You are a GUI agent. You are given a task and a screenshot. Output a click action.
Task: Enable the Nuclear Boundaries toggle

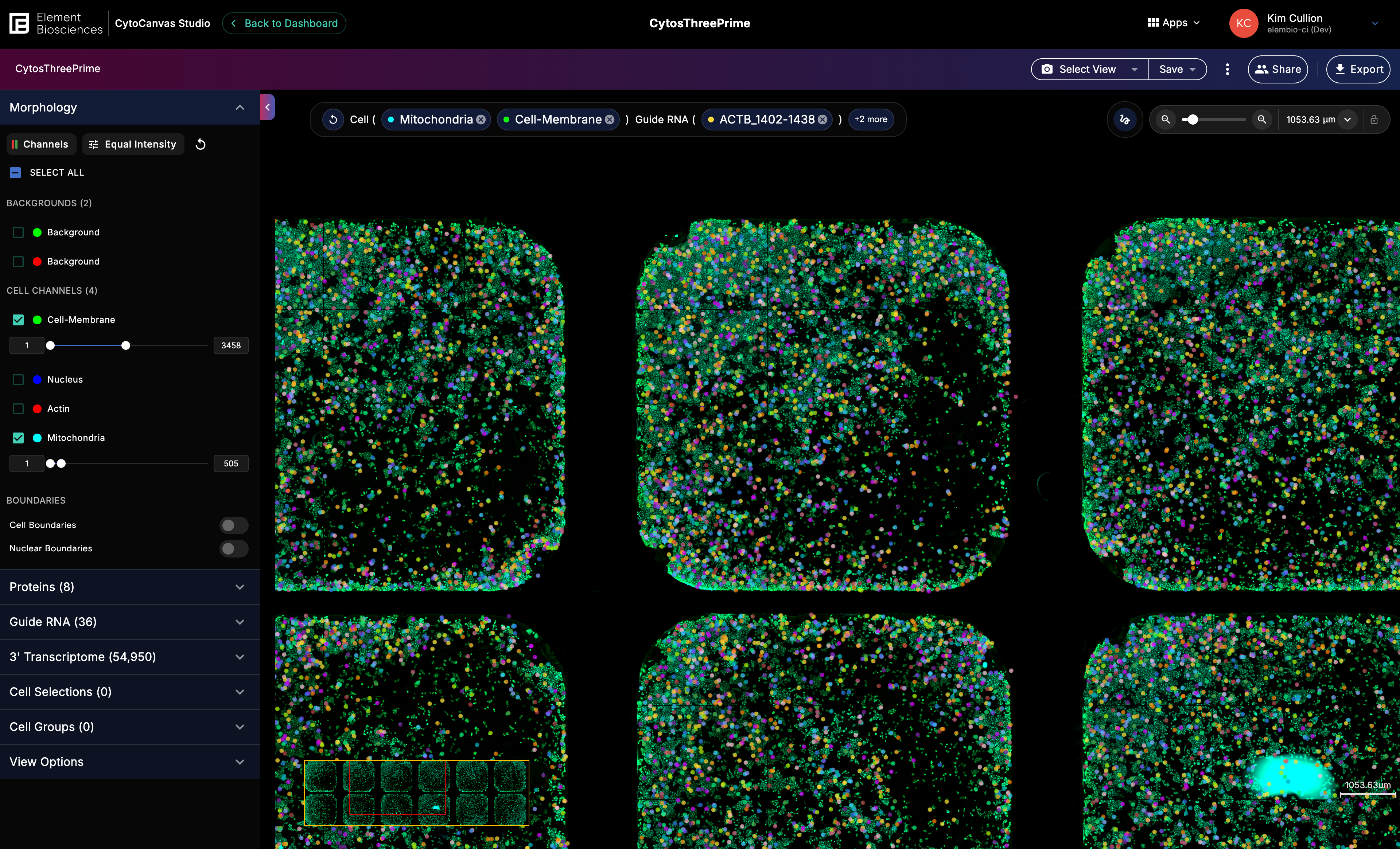click(x=234, y=549)
